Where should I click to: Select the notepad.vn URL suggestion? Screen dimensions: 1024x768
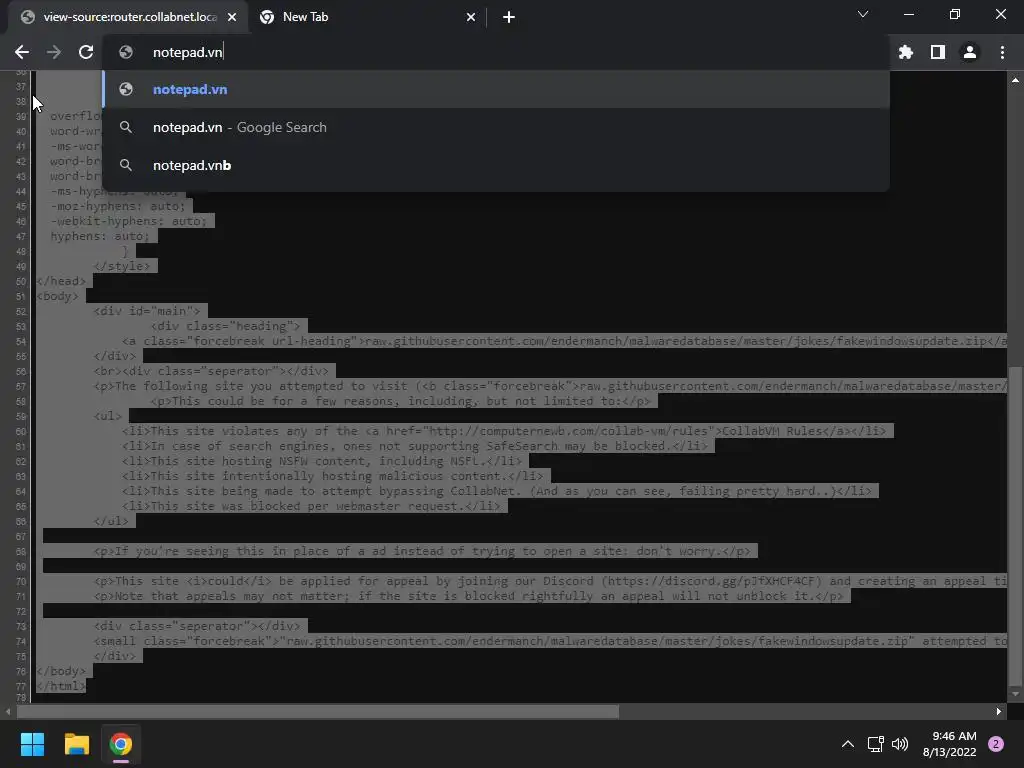click(x=496, y=89)
